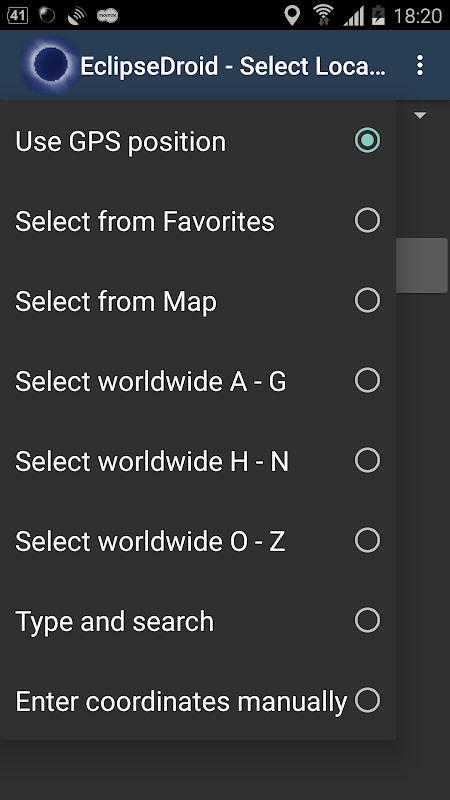Pick Select worldwide O - Z entry

click(x=198, y=541)
